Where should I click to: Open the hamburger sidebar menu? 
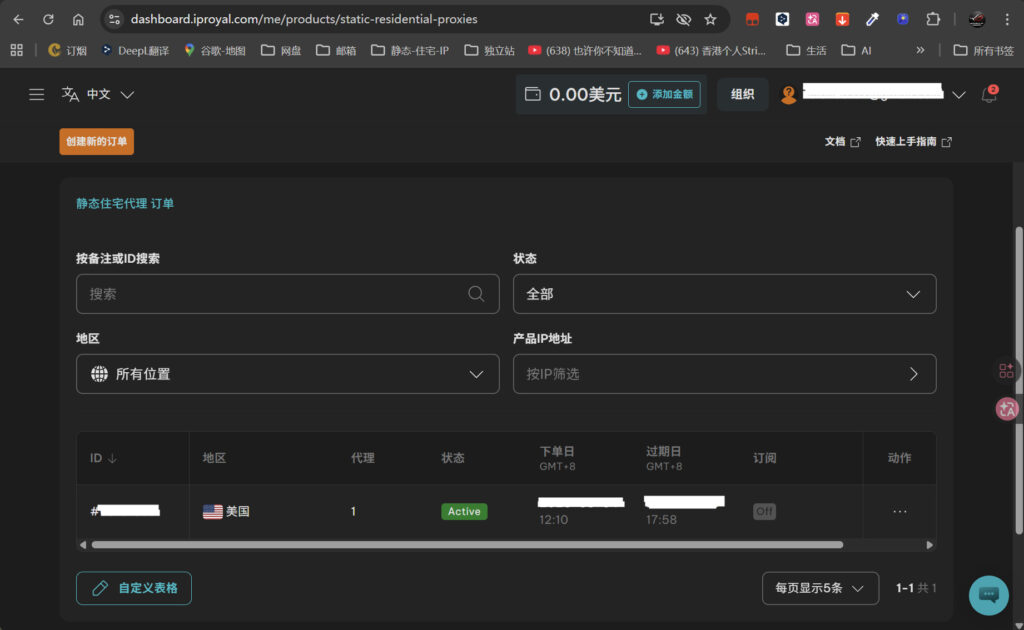pos(37,95)
